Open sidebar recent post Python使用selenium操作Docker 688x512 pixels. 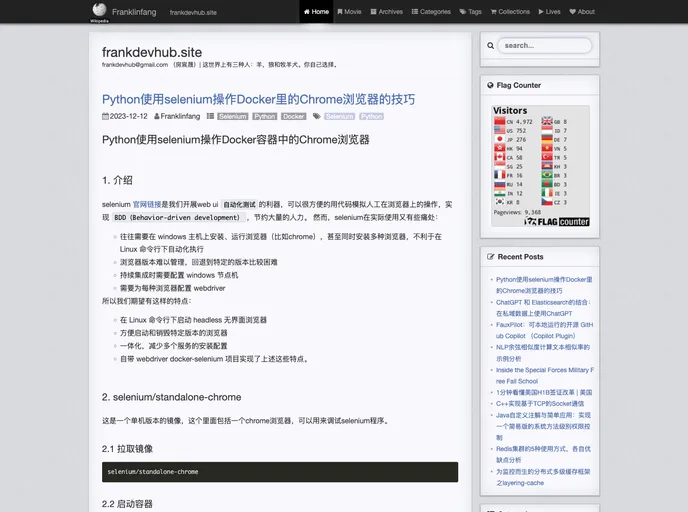coord(544,285)
